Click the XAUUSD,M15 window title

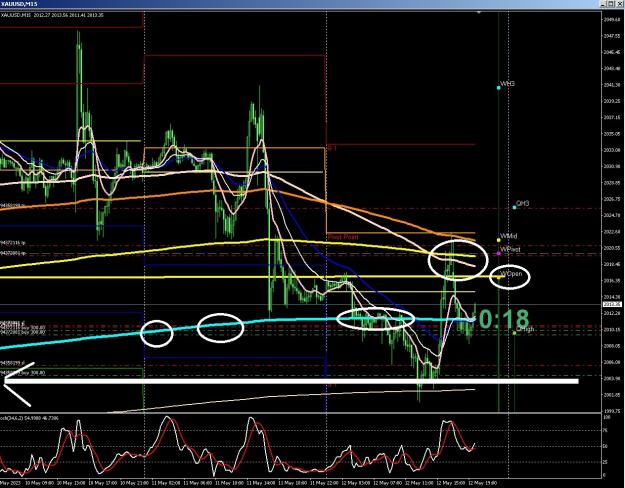19,4
